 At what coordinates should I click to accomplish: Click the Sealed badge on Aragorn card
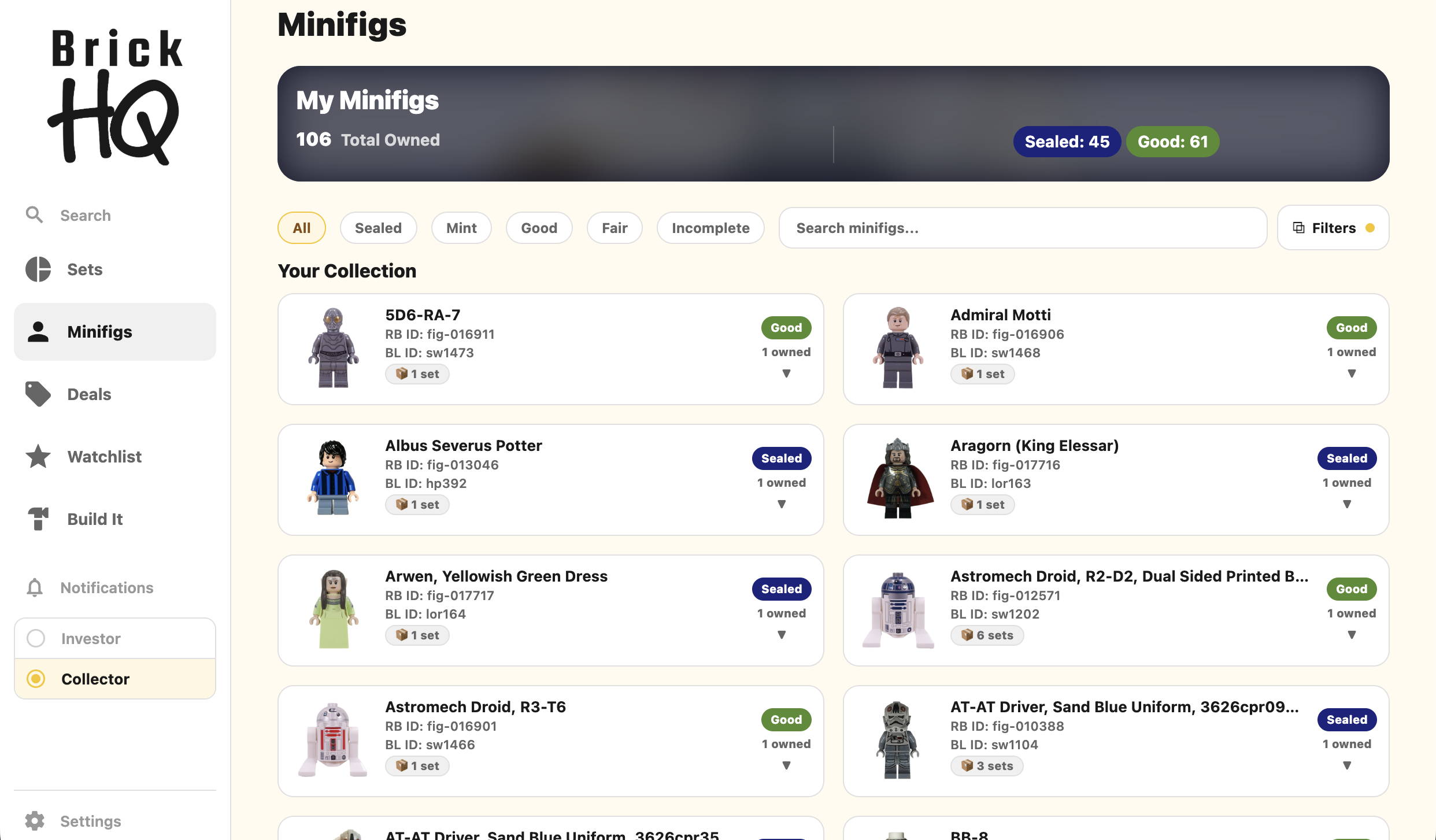click(x=1347, y=458)
